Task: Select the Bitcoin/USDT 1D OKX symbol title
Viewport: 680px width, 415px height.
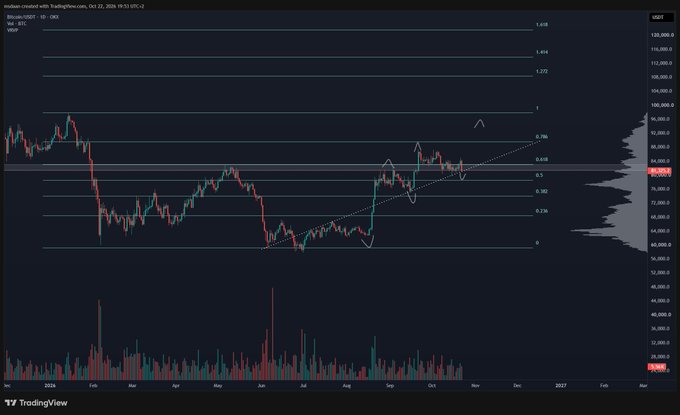Action: [33, 17]
